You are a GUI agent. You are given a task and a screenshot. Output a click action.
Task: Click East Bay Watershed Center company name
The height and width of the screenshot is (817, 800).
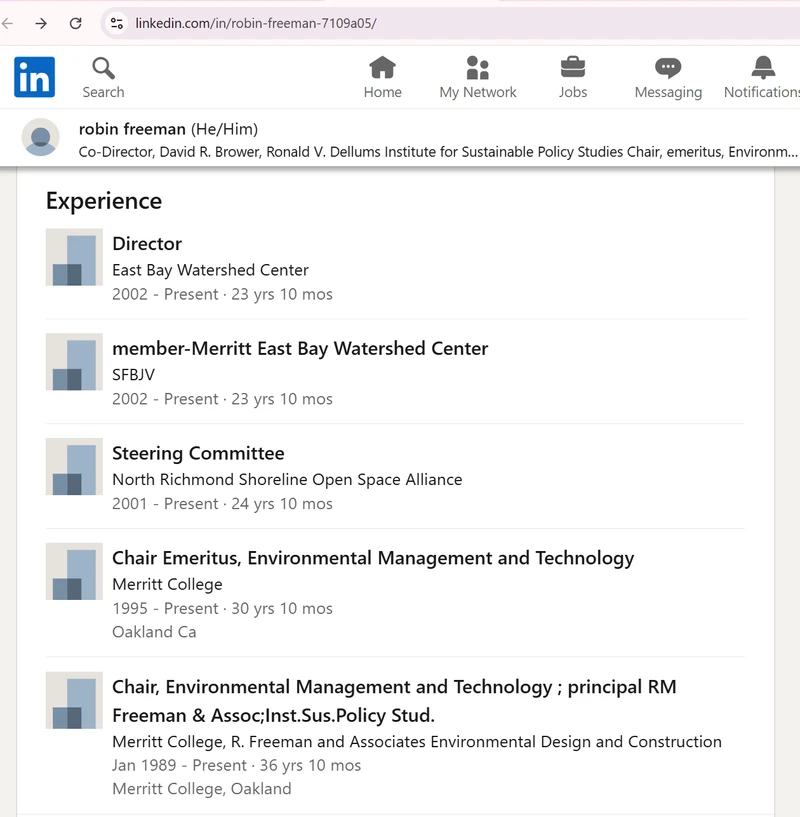210,270
